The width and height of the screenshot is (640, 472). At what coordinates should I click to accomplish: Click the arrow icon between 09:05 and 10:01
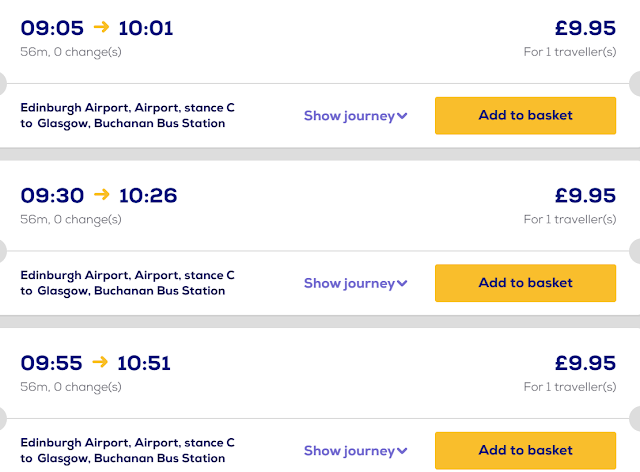click(x=100, y=28)
